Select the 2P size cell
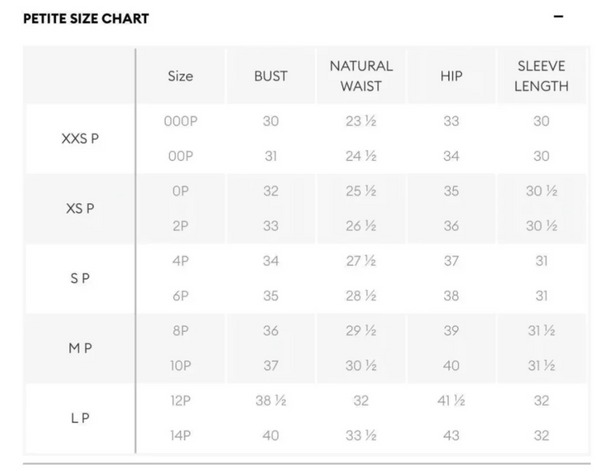This screenshot has height=476, width=600. coord(181,226)
